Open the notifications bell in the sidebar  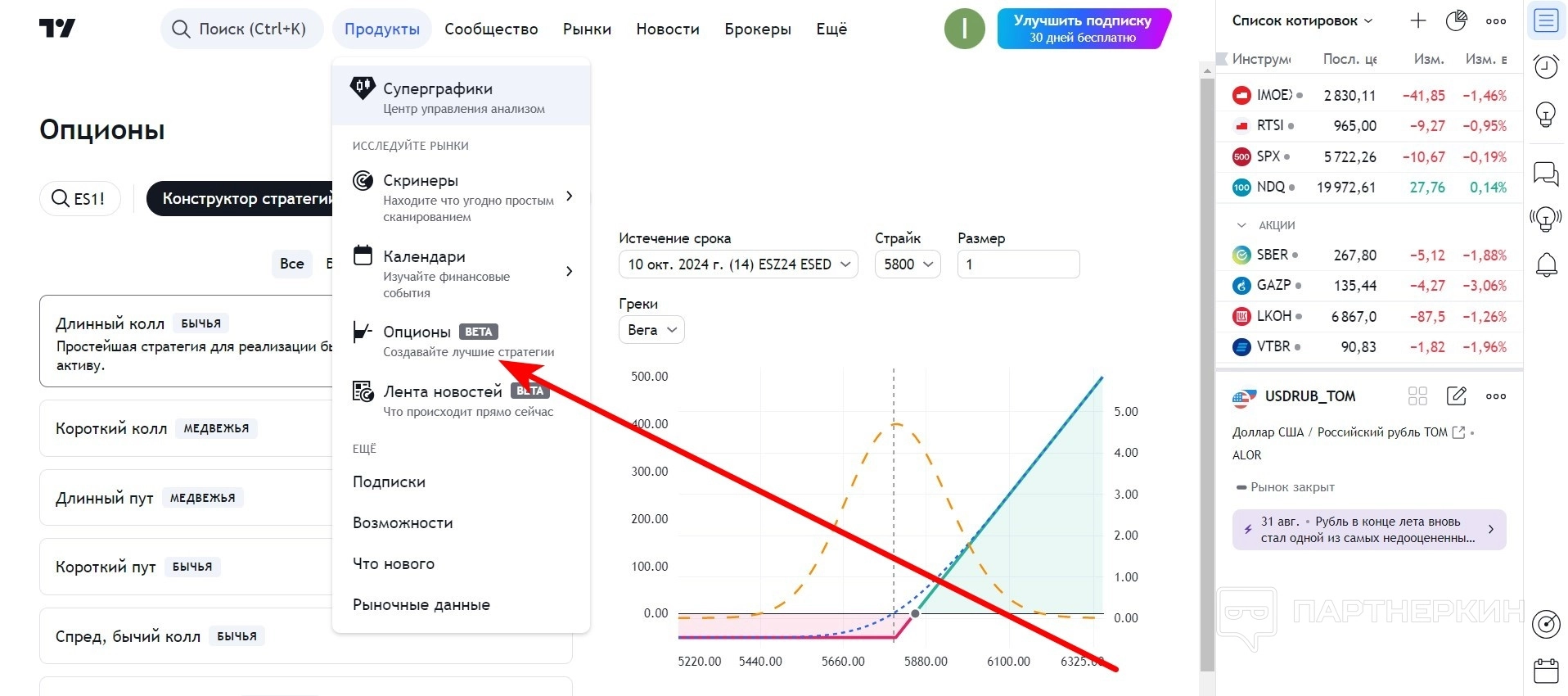coord(1546,265)
